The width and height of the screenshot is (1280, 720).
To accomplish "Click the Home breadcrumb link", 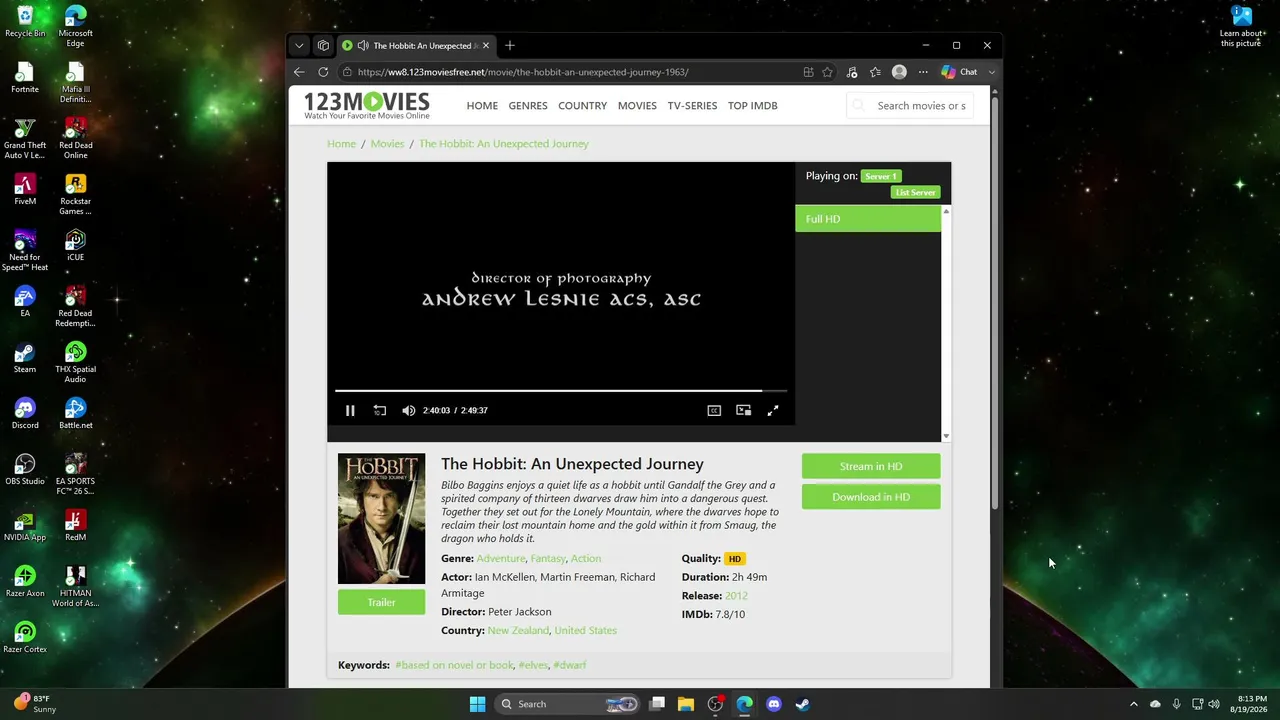I will tap(341, 144).
